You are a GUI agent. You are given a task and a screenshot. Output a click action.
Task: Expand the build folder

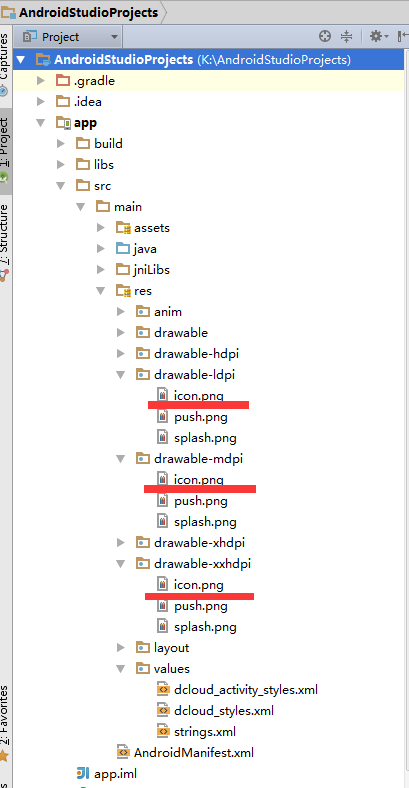(61, 144)
